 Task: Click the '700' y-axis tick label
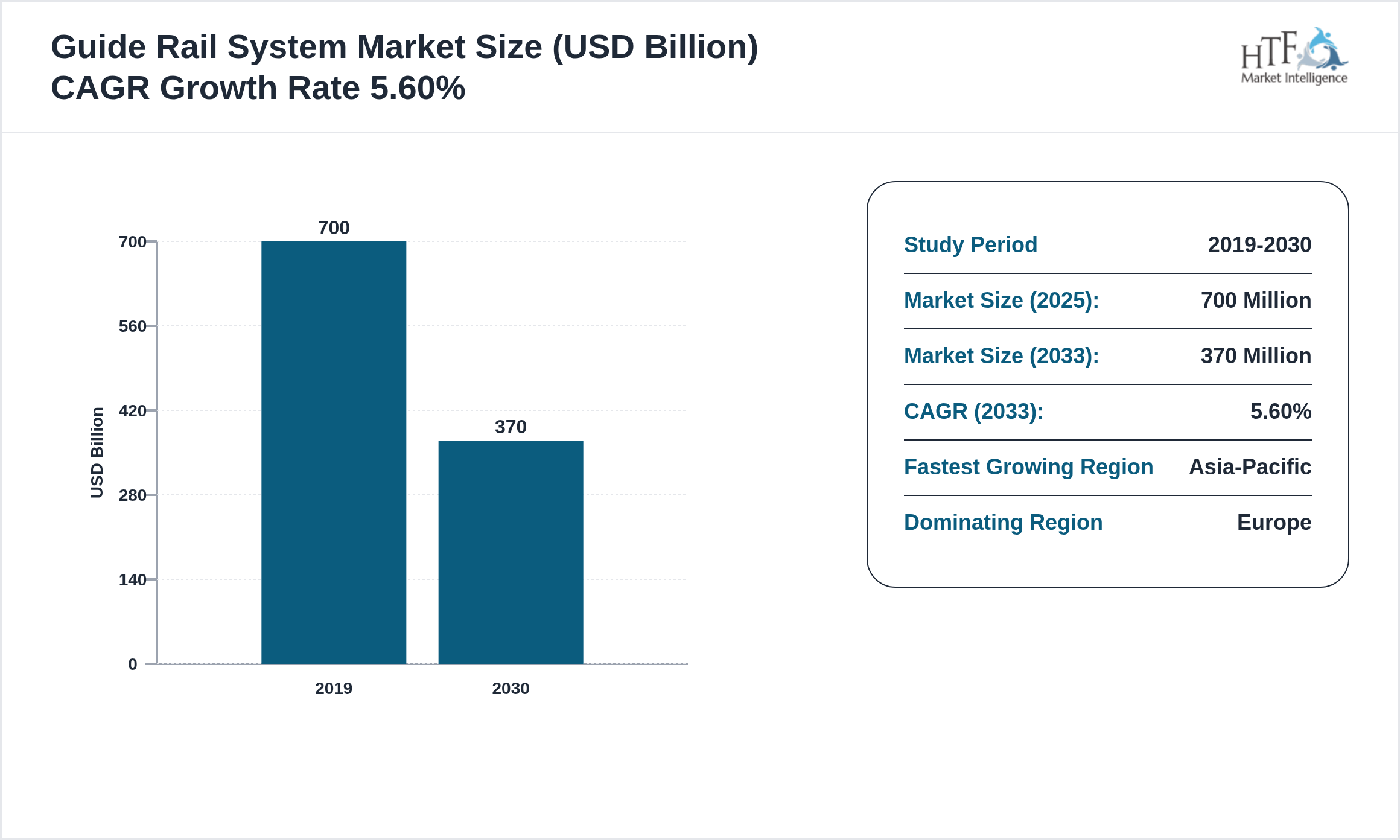click(x=133, y=242)
